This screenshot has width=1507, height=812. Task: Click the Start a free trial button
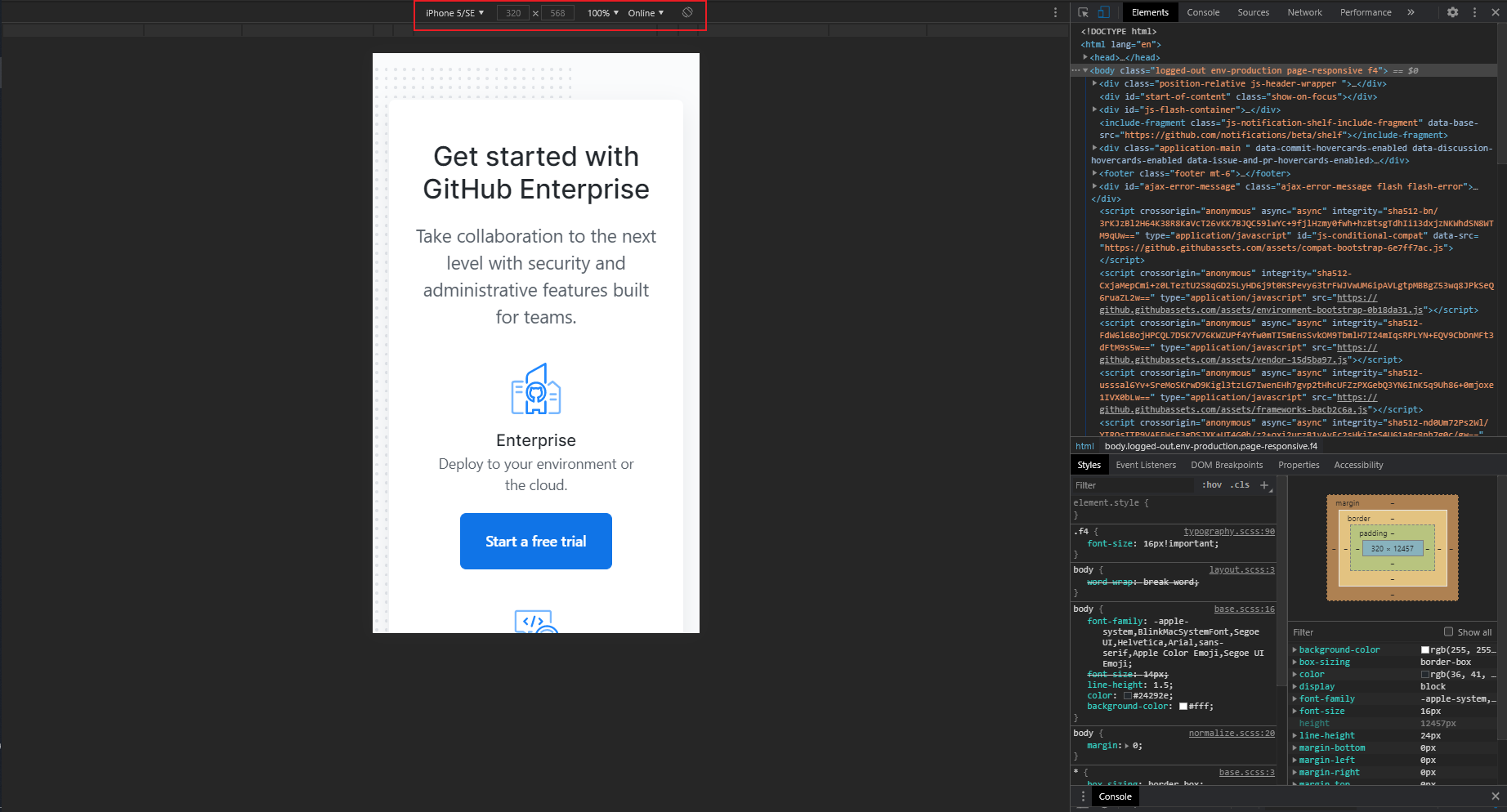pyautogui.click(x=536, y=541)
